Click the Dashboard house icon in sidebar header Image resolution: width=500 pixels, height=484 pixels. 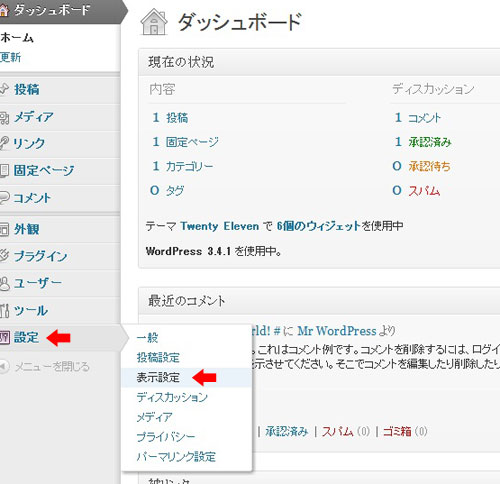click(x=4, y=10)
